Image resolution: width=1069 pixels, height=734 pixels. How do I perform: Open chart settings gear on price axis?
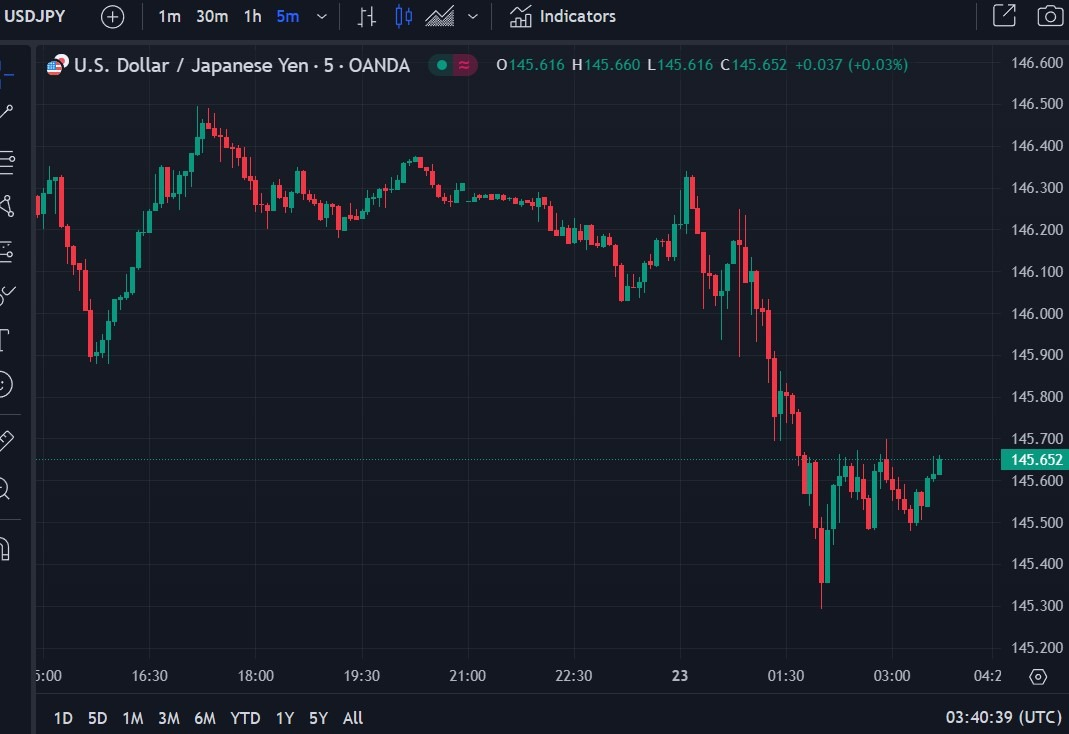tap(1038, 676)
